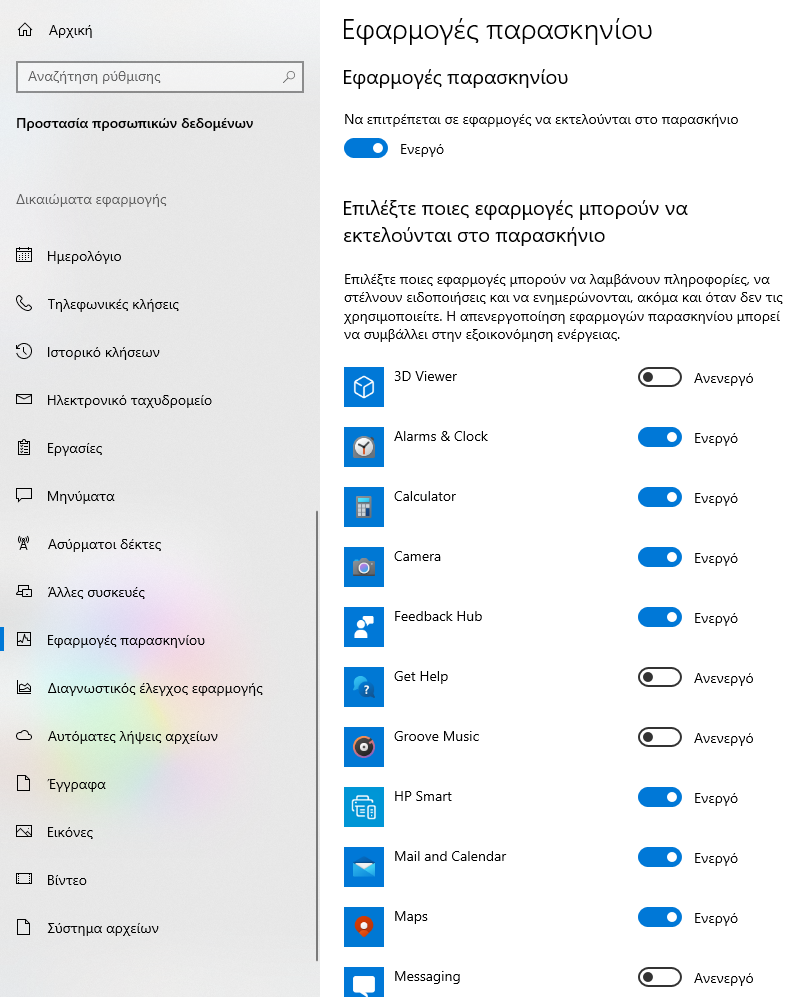The image size is (808, 997).
Task: Click the Camera app icon
Action: (364, 567)
